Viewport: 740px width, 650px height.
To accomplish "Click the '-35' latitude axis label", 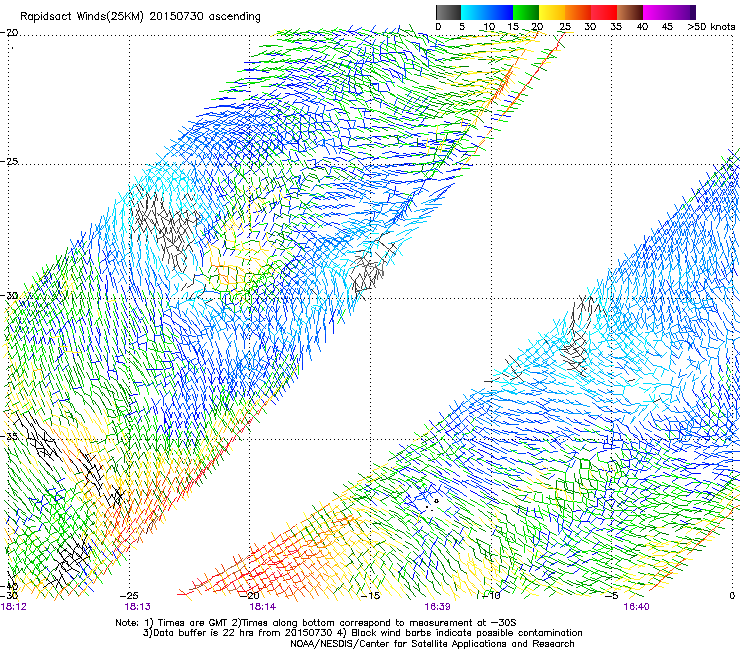I will pos(9,436).
